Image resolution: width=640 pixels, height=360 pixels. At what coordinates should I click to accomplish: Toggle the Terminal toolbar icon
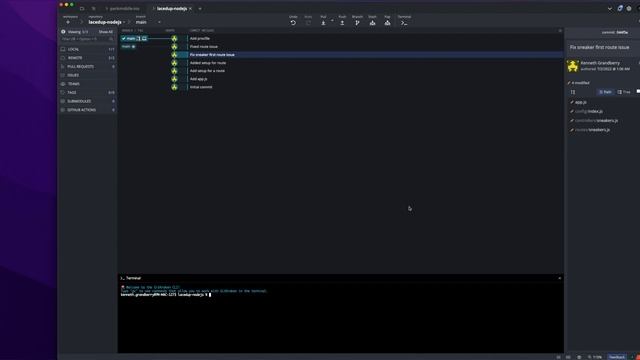404,23
